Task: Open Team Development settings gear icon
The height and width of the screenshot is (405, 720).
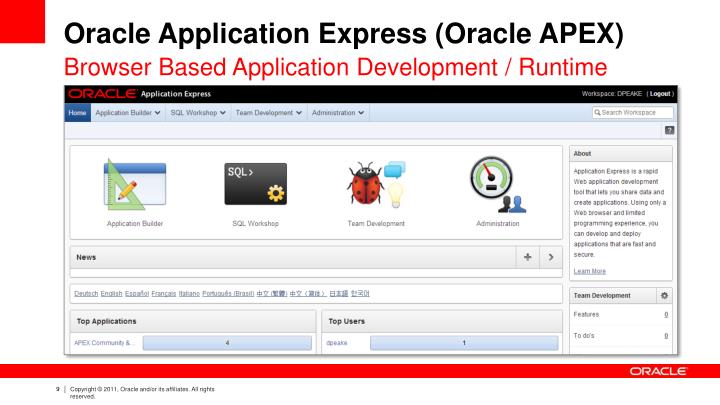Action: pos(664,296)
